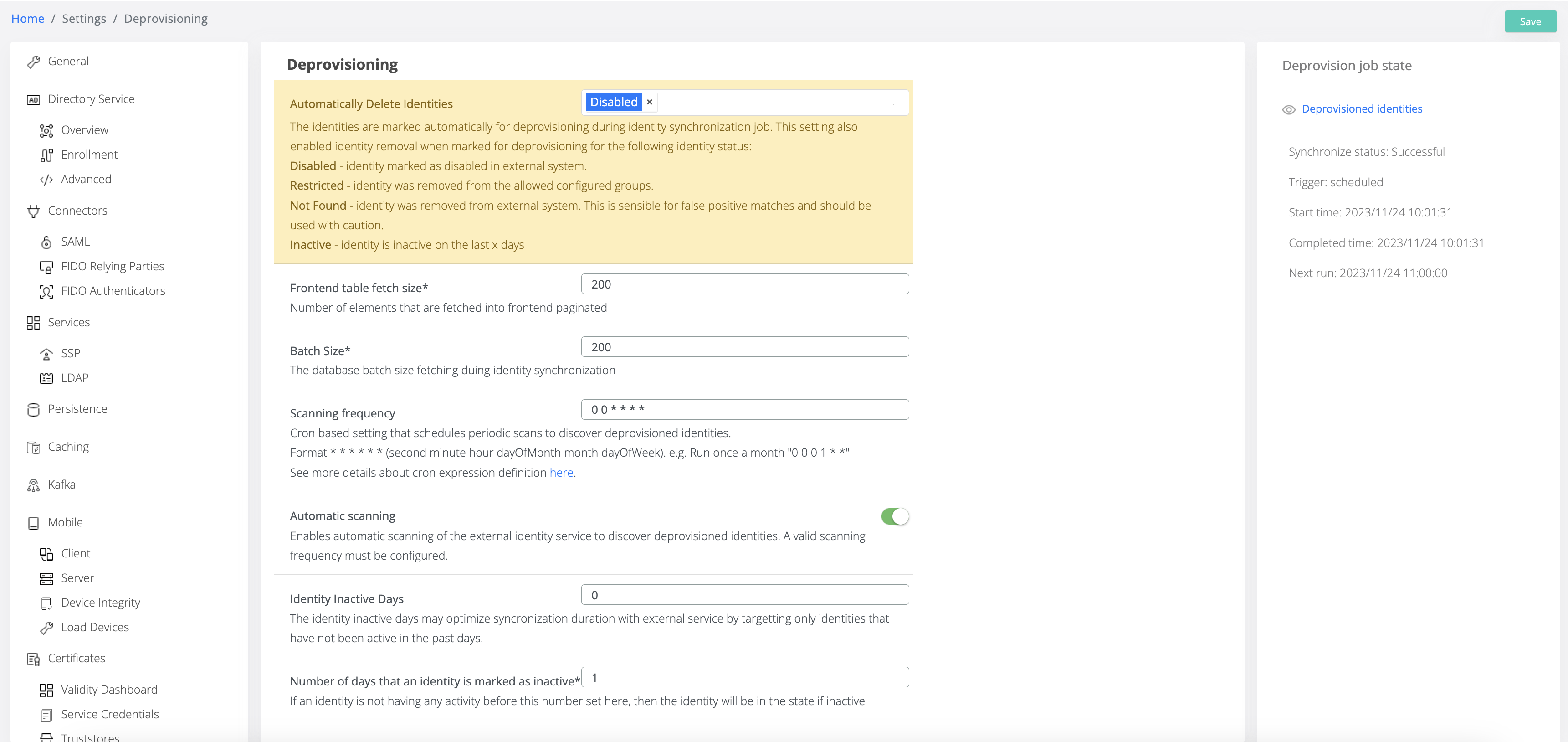Click the eye icon beside Deprovisioned identities

pos(1289,110)
